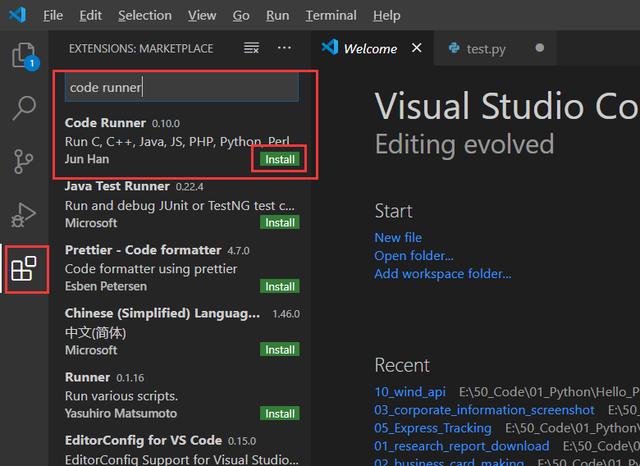Click Microsoft author under Java Test Runner
This screenshot has width=640, height=466.
pos(91,223)
